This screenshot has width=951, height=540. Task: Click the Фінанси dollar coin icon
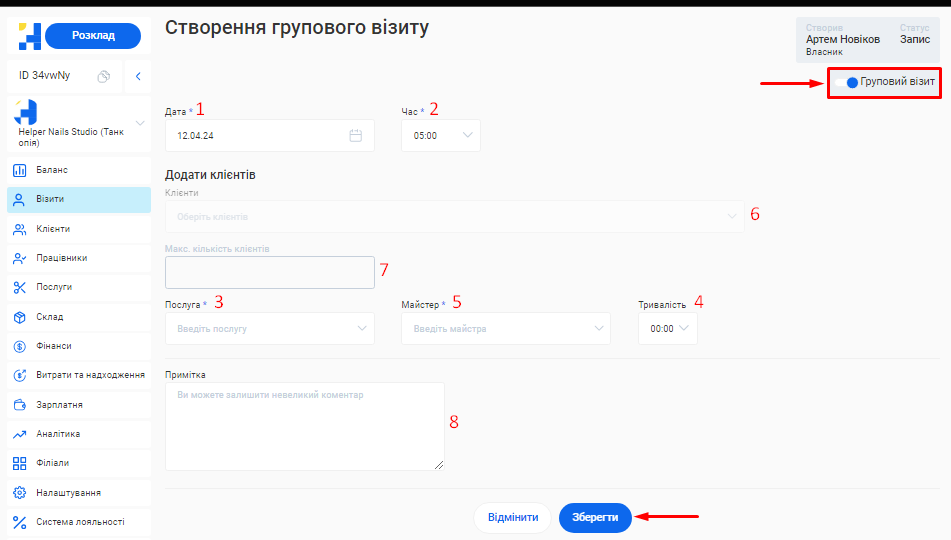coord(19,346)
